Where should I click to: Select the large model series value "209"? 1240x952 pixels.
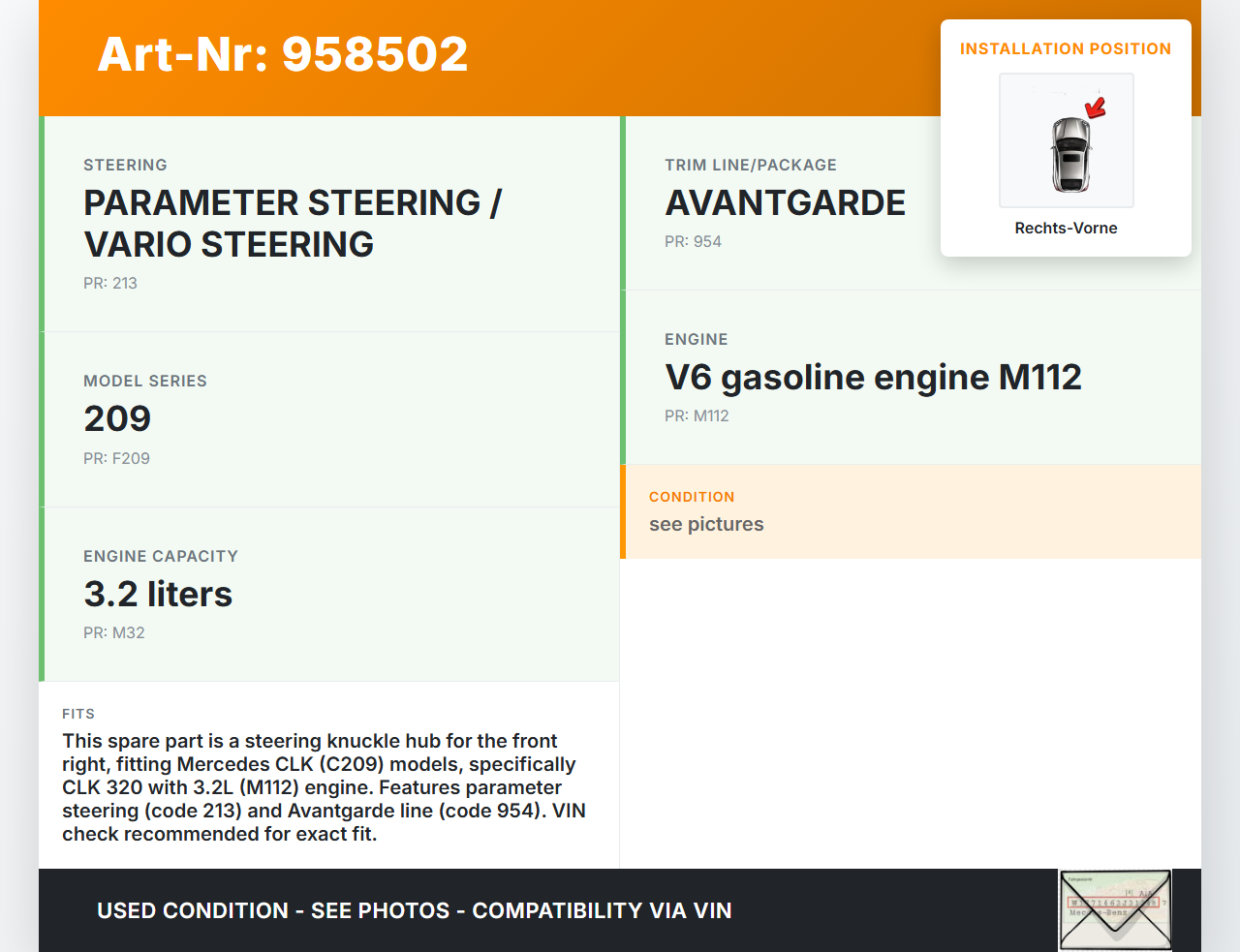117,418
